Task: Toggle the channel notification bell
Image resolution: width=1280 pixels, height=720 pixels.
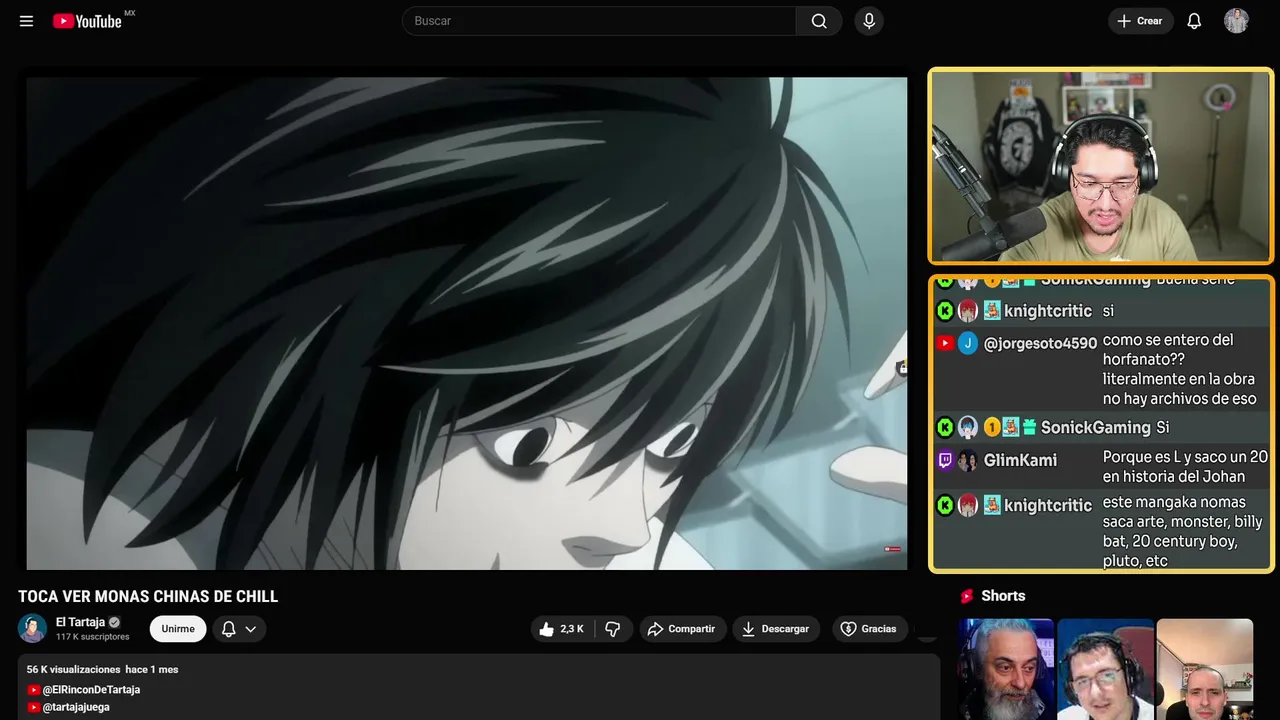Action: (x=228, y=629)
